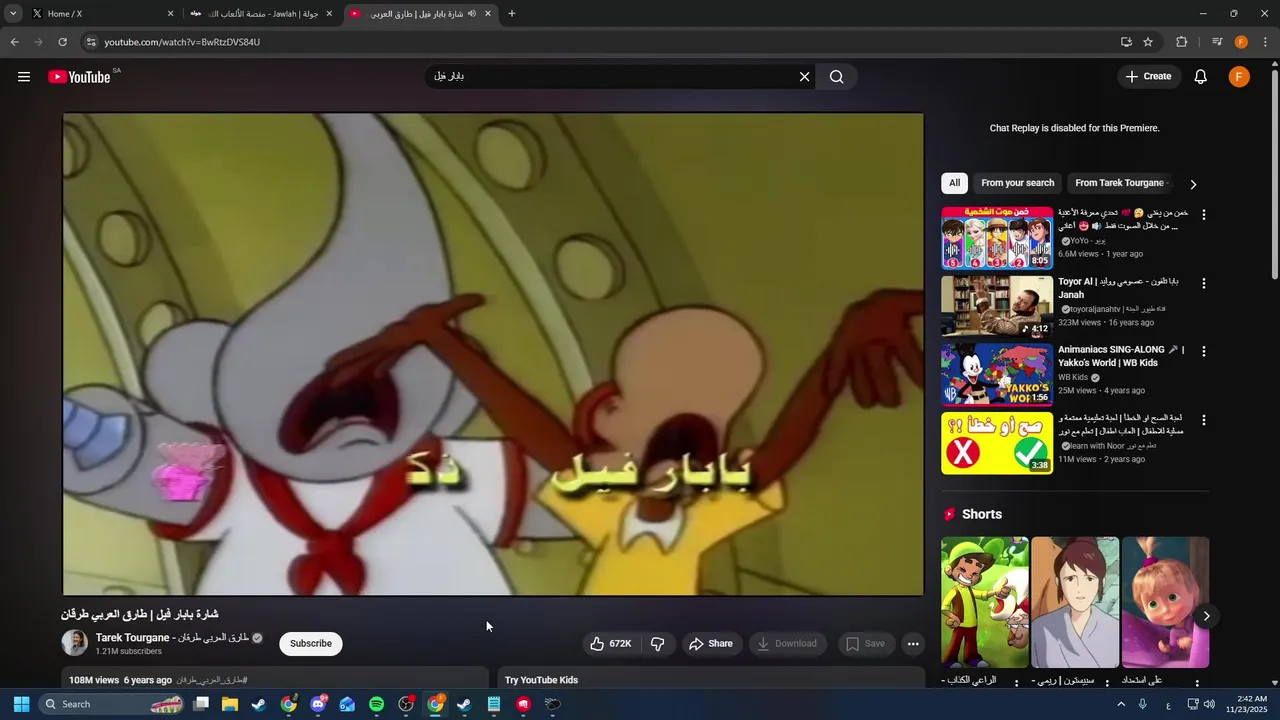This screenshot has width=1280, height=720.
Task: Open Discord from the taskbar
Action: coord(318,704)
